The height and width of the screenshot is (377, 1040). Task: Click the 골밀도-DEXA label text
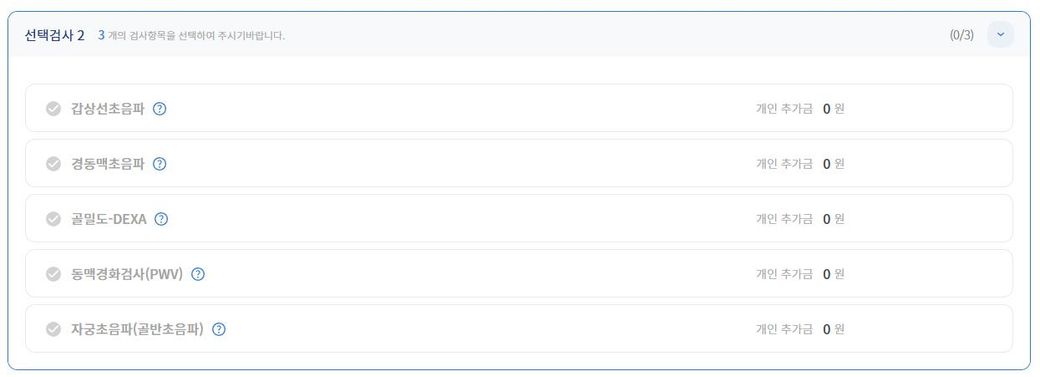coord(109,219)
